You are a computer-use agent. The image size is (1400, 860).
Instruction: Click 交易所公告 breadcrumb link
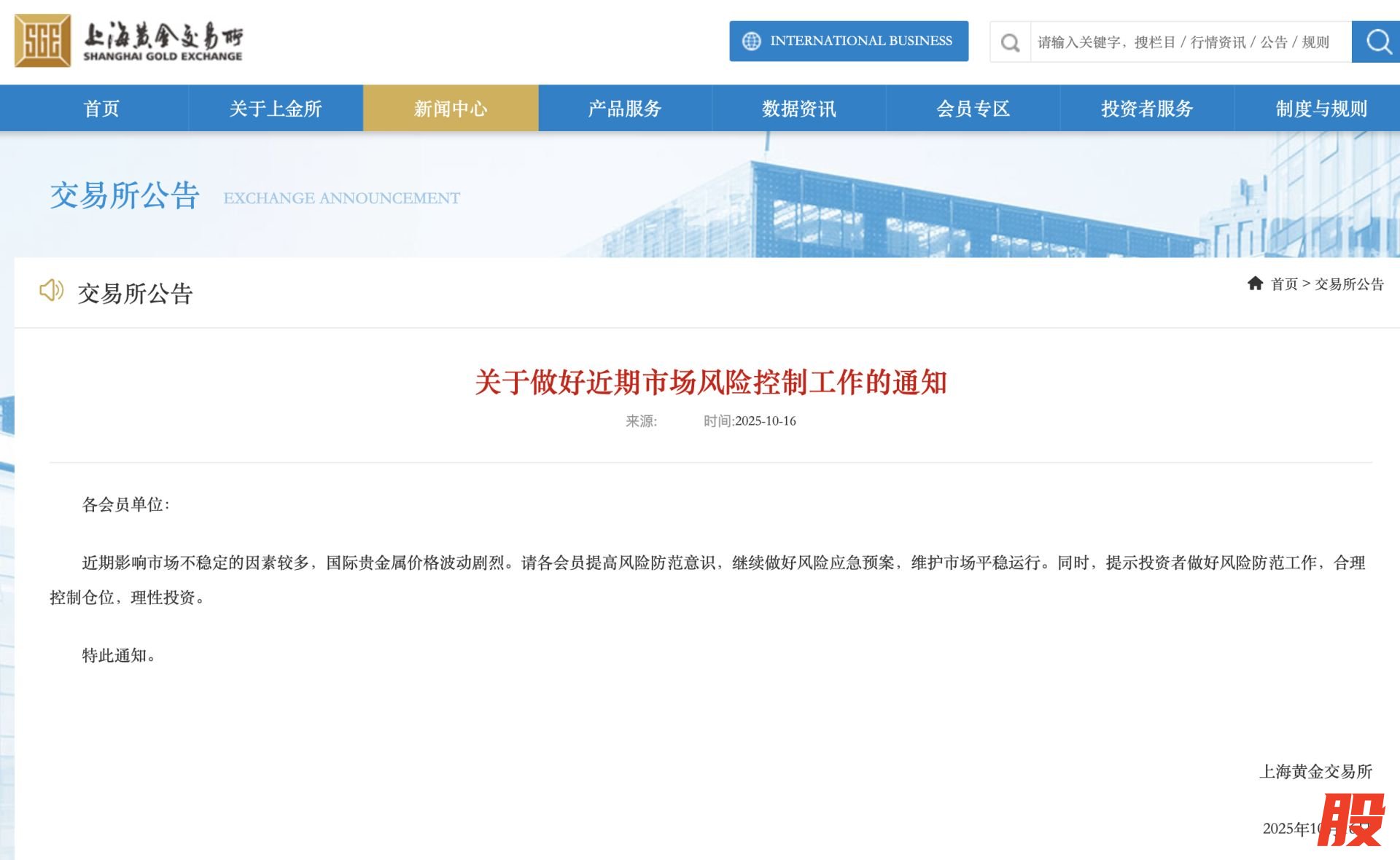[1349, 284]
